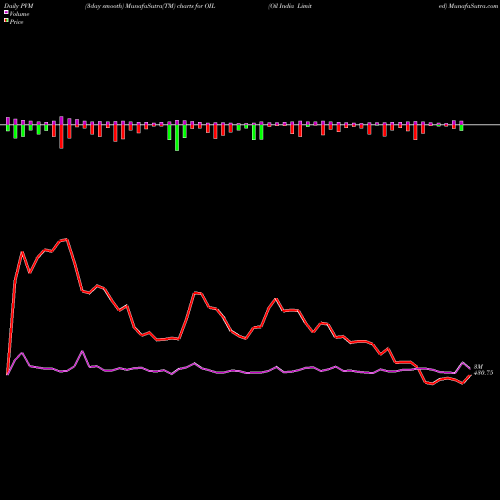The width and height of the screenshot is (500, 500).
Task: Click the '480.75' price end label
Action: [x=483, y=373]
